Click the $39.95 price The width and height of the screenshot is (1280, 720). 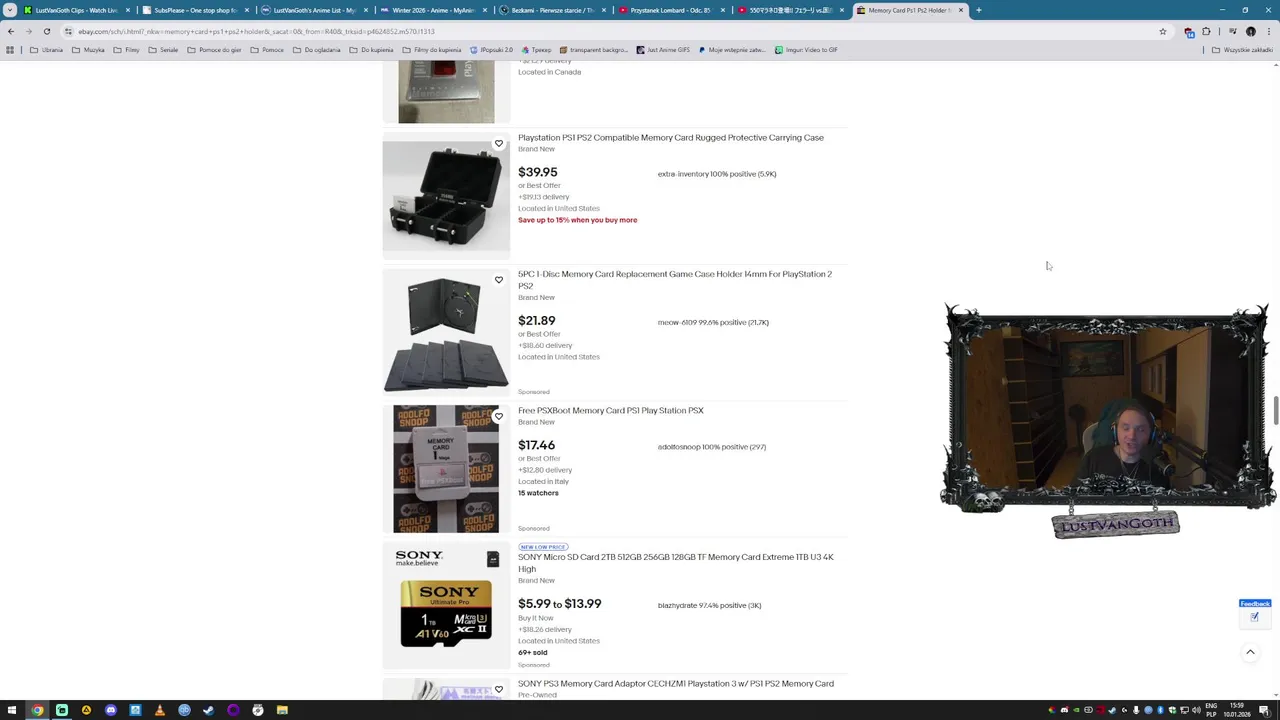(538, 172)
